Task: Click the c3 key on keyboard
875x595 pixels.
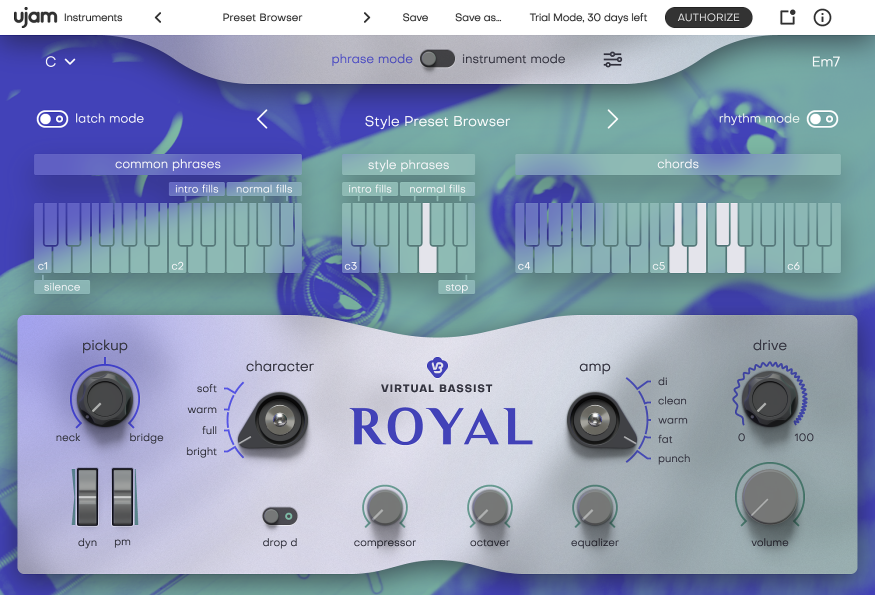Action: tap(351, 259)
